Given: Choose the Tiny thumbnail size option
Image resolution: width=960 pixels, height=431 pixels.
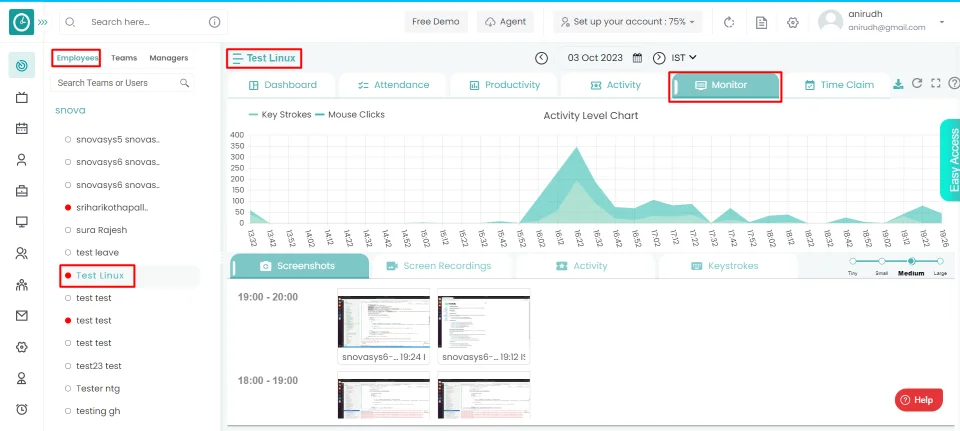Looking at the screenshot, I should click(853, 262).
